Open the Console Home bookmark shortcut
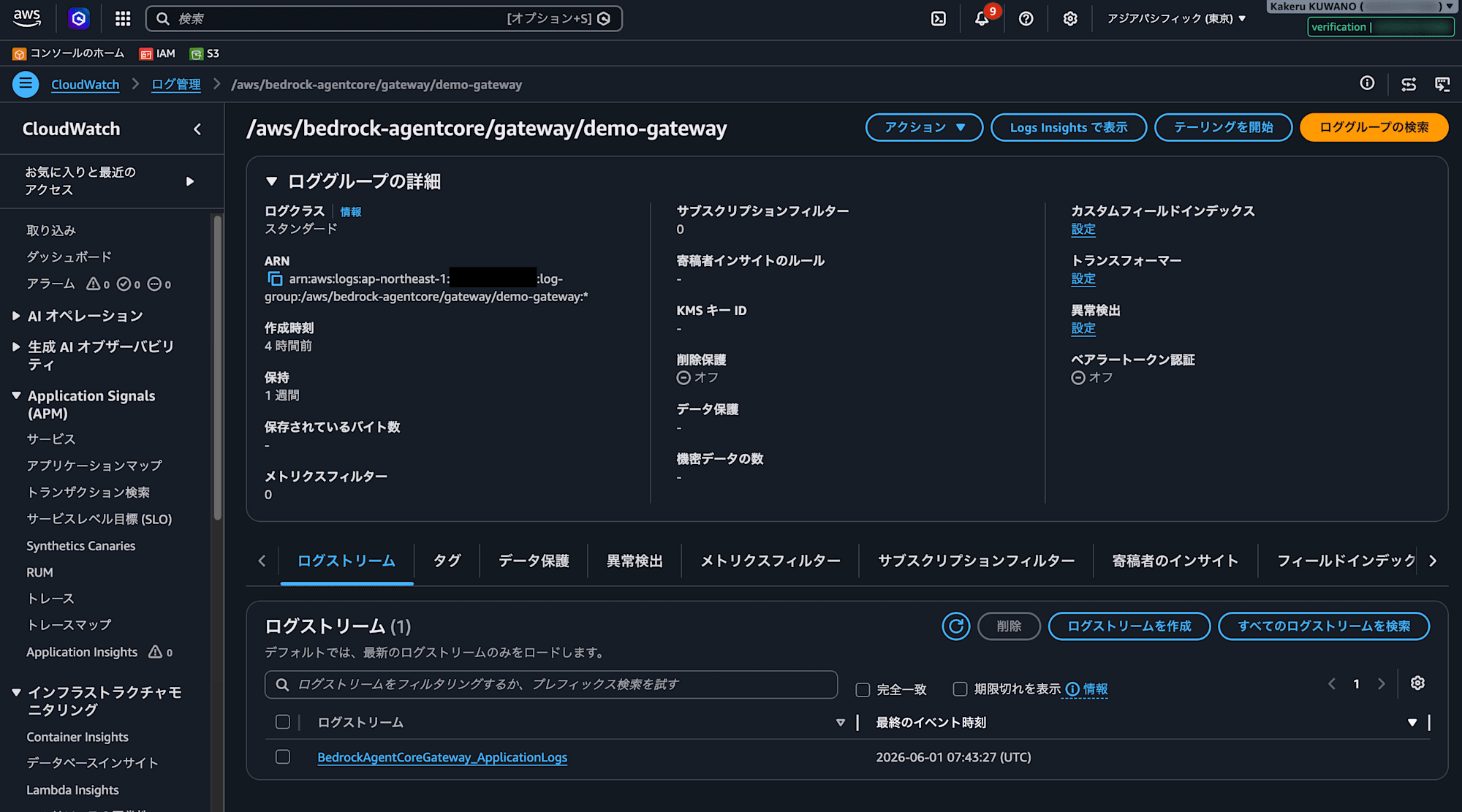 click(x=69, y=53)
